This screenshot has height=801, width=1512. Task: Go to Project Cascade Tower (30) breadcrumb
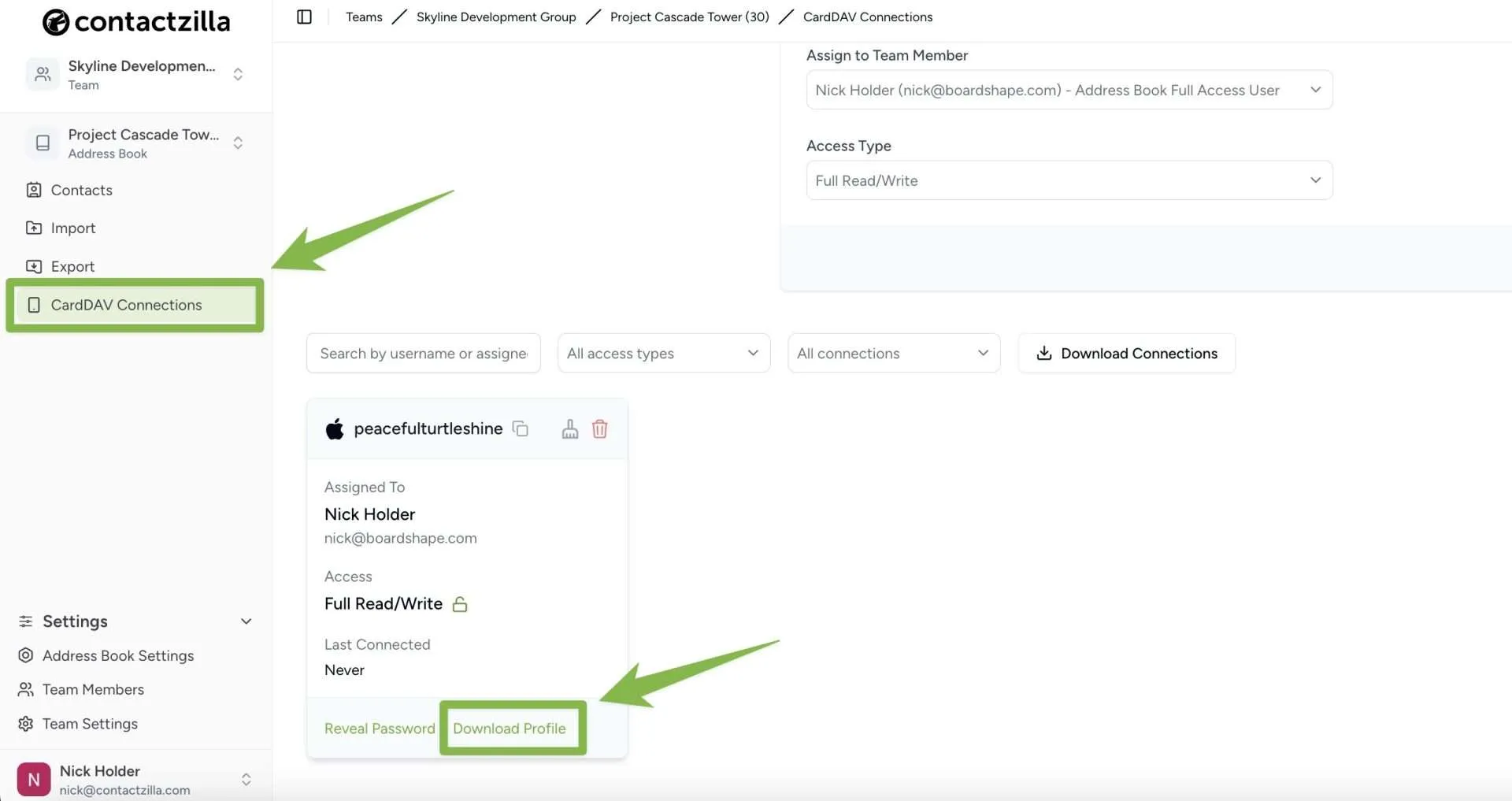coord(690,17)
